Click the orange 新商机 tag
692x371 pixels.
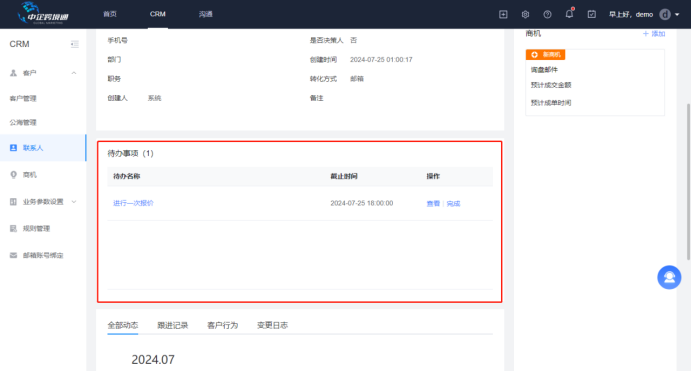tap(545, 55)
